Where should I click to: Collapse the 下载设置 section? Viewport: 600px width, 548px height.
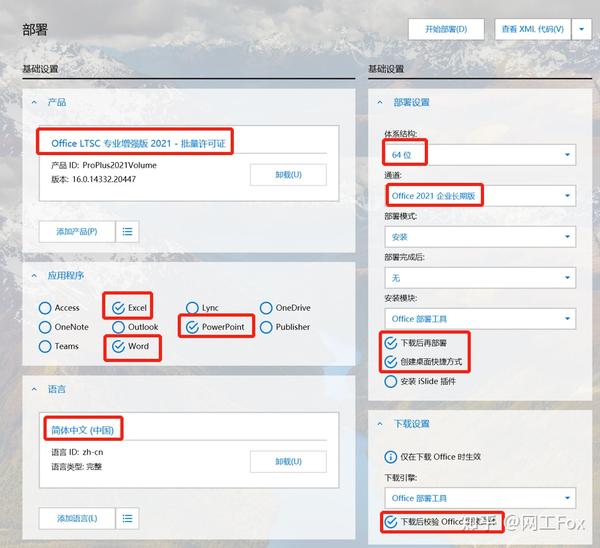click(380, 424)
